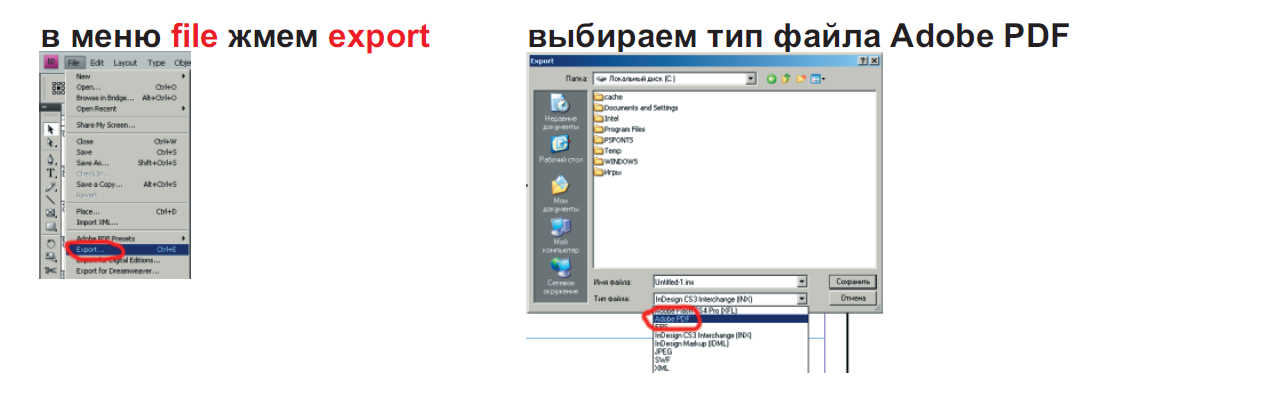Select InDesign Markup (IDML) file type
Viewport: 1288px width, 394px height.
[x=730, y=343]
